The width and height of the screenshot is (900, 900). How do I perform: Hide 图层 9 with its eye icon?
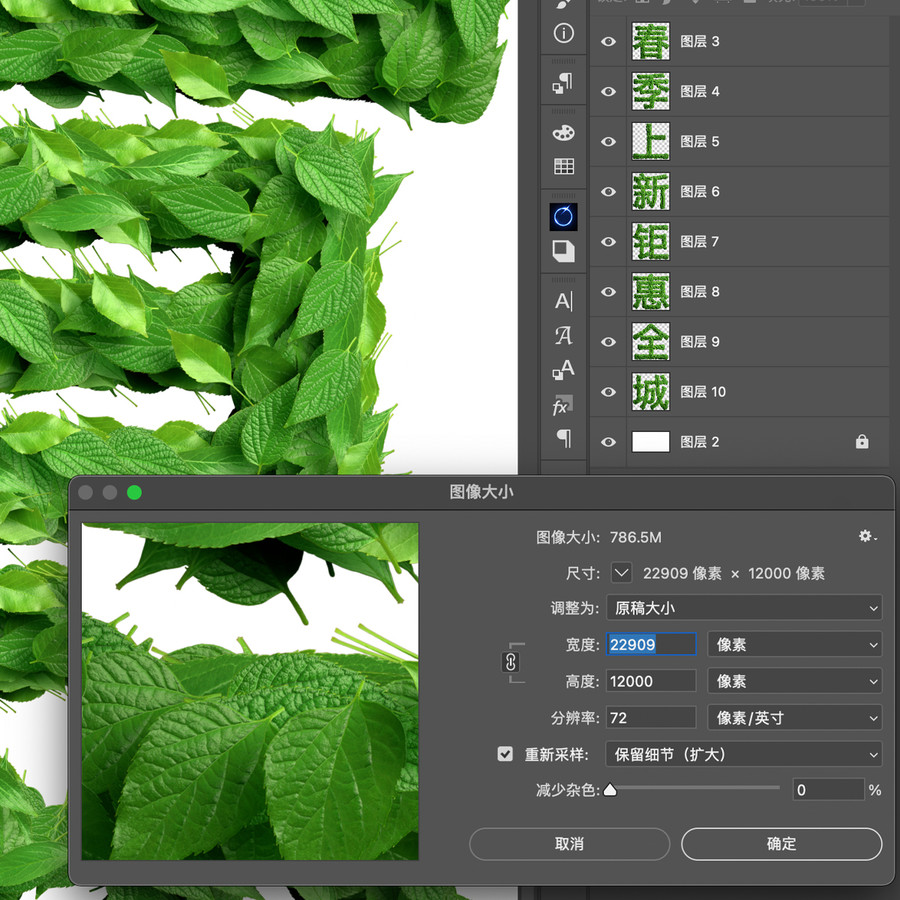point(608,342)
